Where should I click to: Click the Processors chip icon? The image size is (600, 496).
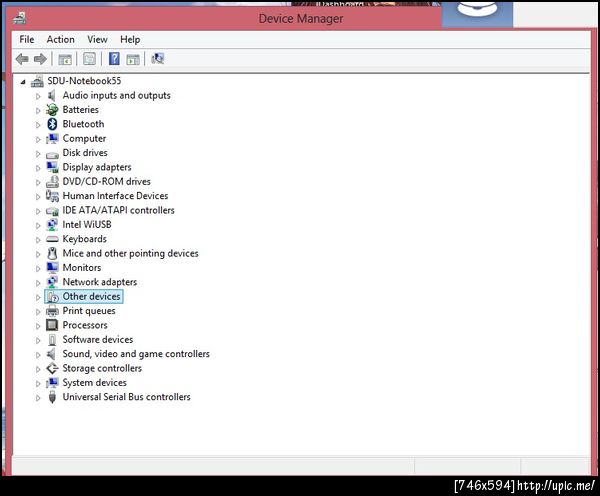click(52, 325)
